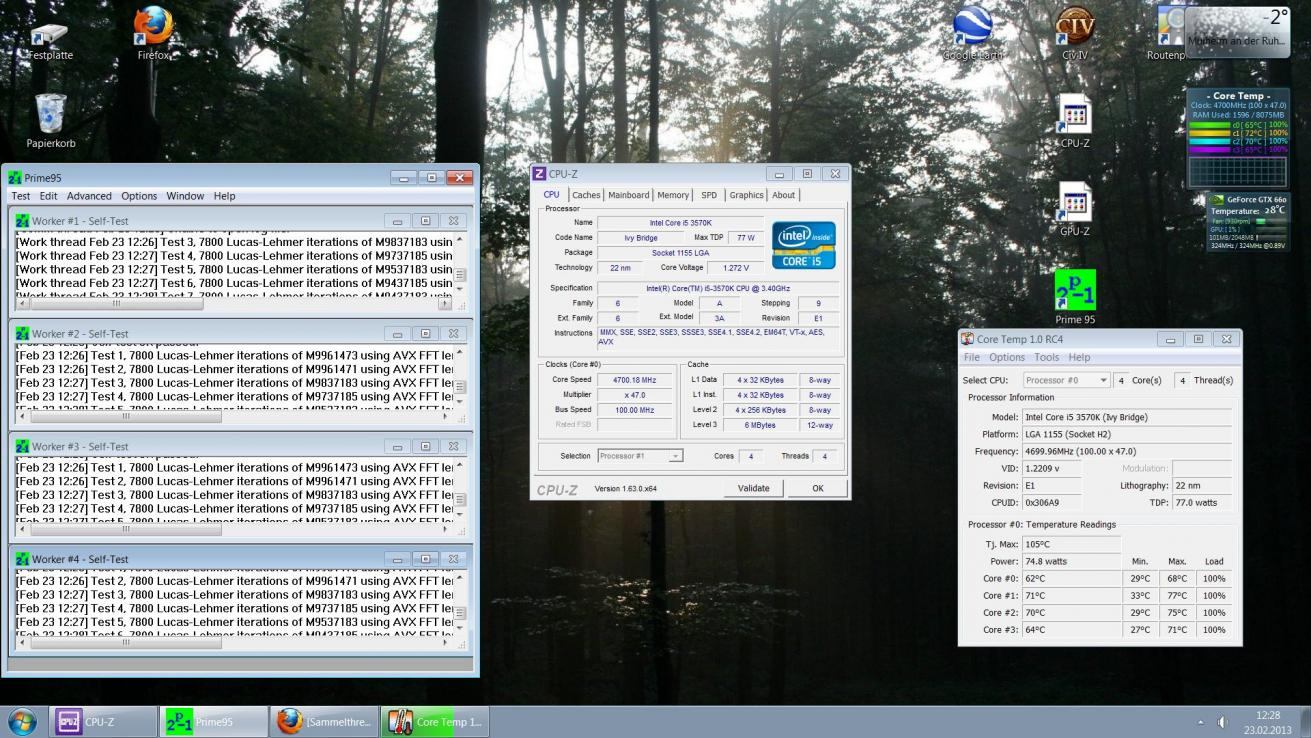The width and height of the screenshot is (1311, 738).
Task: Open the Papierkorb recycle bin
Action: click(50, 122)
